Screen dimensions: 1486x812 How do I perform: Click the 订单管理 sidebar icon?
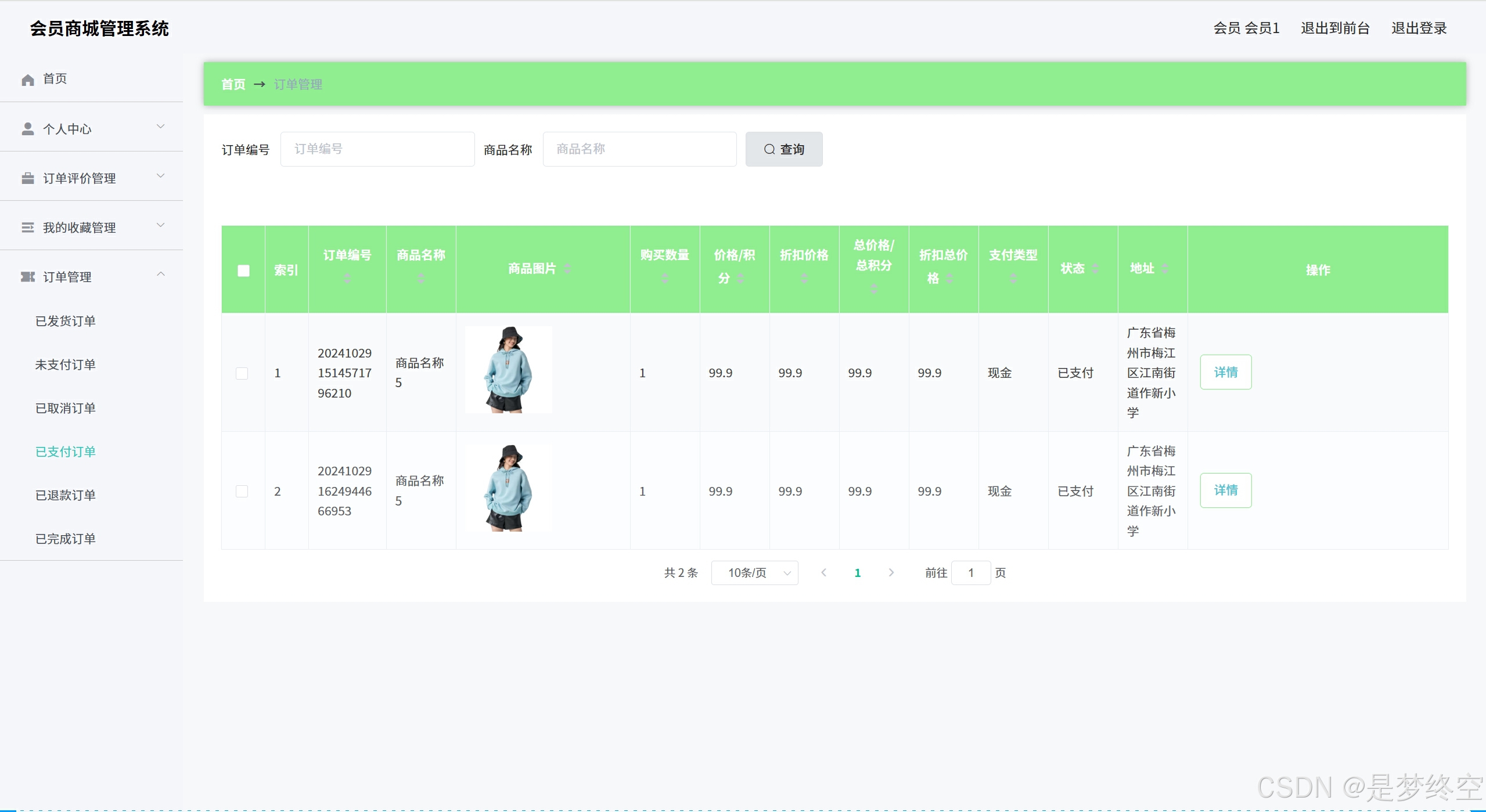28,277
